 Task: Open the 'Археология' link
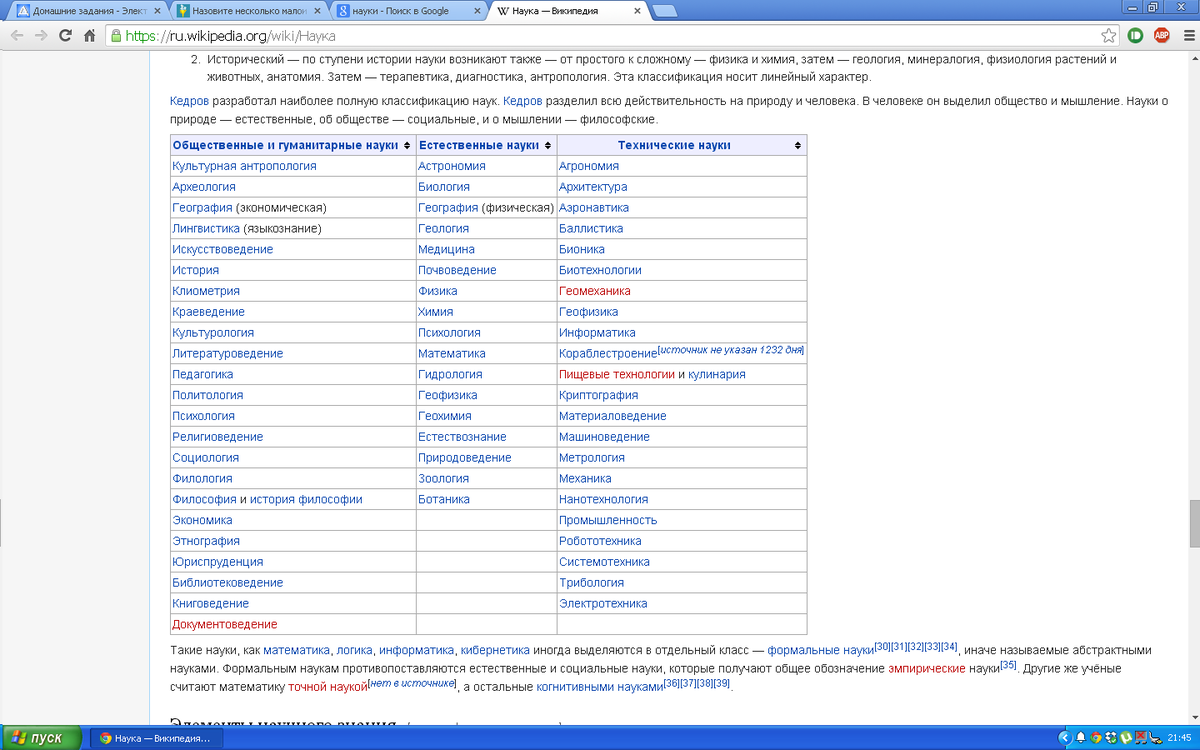(204, 187)
